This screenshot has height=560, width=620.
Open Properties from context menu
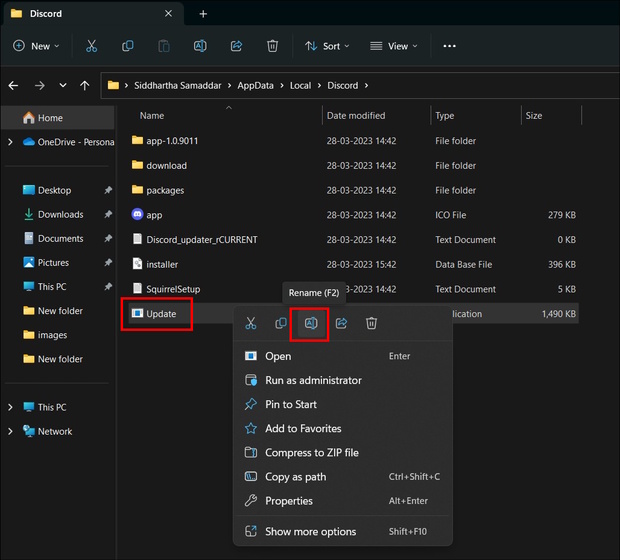tap(342, 501)
